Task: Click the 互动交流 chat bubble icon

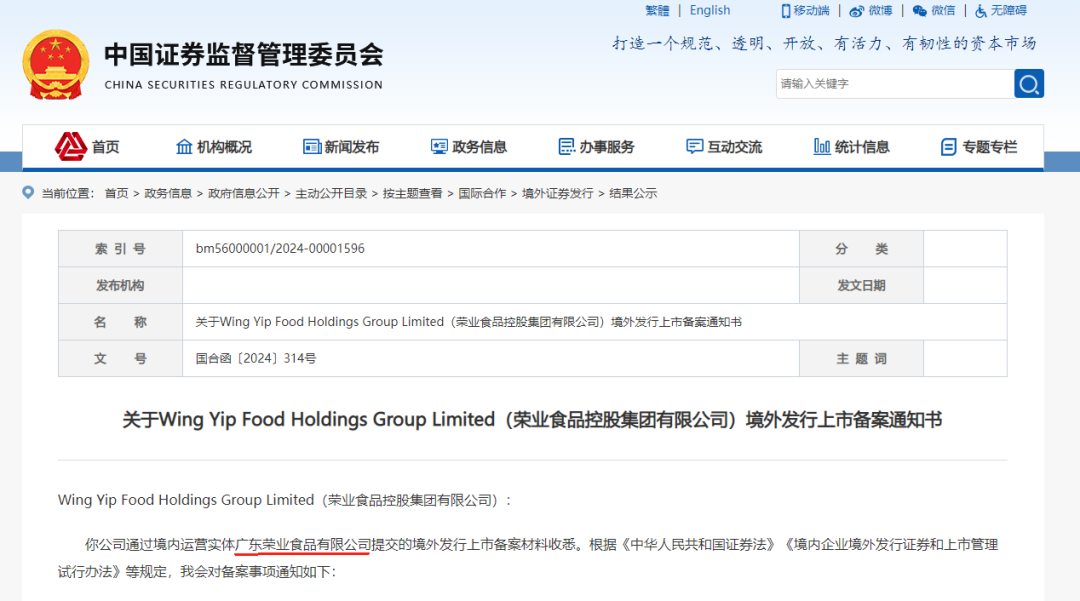Action: pyautogui.click(x=695, y=147)
